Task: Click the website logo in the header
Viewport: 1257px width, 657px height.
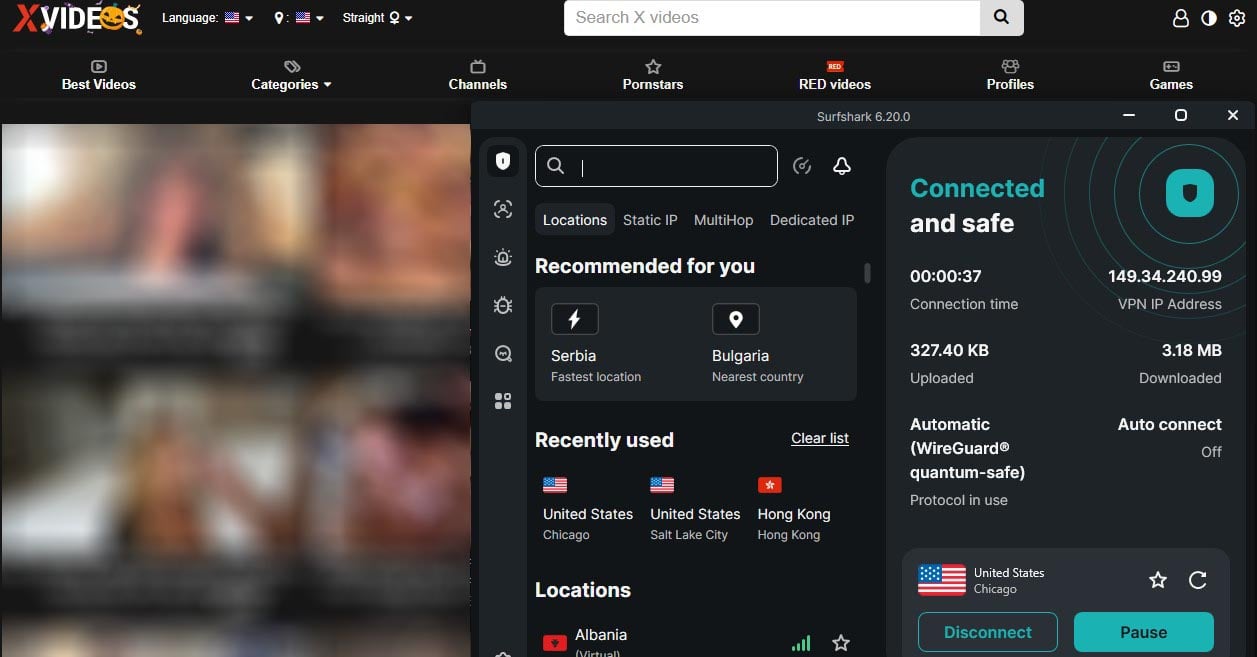Action: (x=76, y=18)
